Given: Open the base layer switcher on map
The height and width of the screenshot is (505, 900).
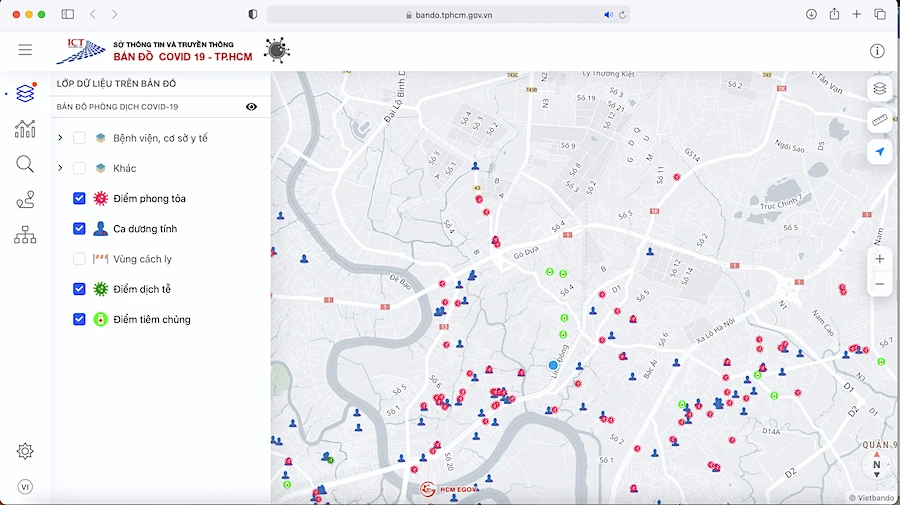Looking at the screenshot, I should 880,88.
